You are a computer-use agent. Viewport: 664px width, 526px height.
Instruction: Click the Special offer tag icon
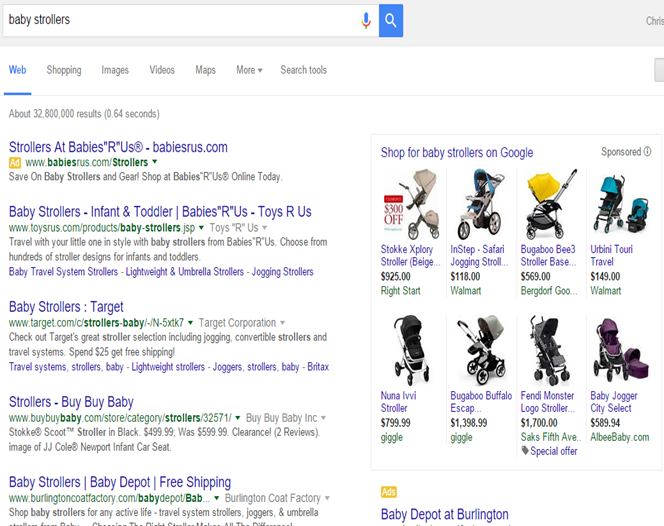(x=525, y=451)
